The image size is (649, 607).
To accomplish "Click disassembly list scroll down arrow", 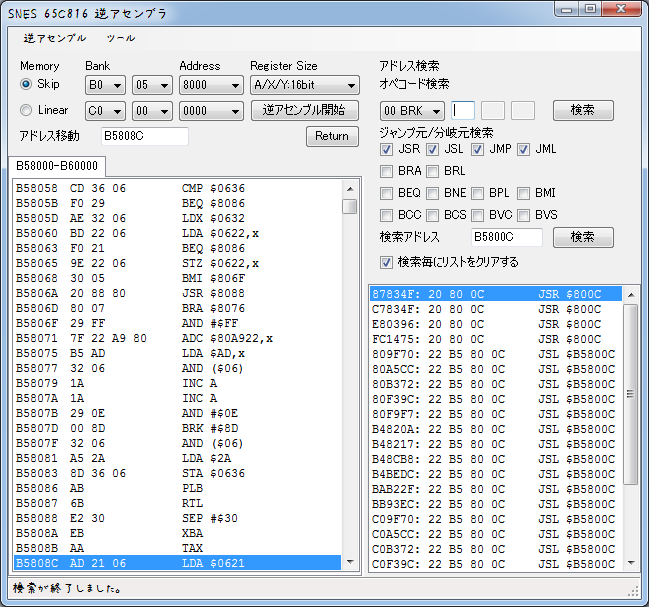I will click(x=350, y=561).
